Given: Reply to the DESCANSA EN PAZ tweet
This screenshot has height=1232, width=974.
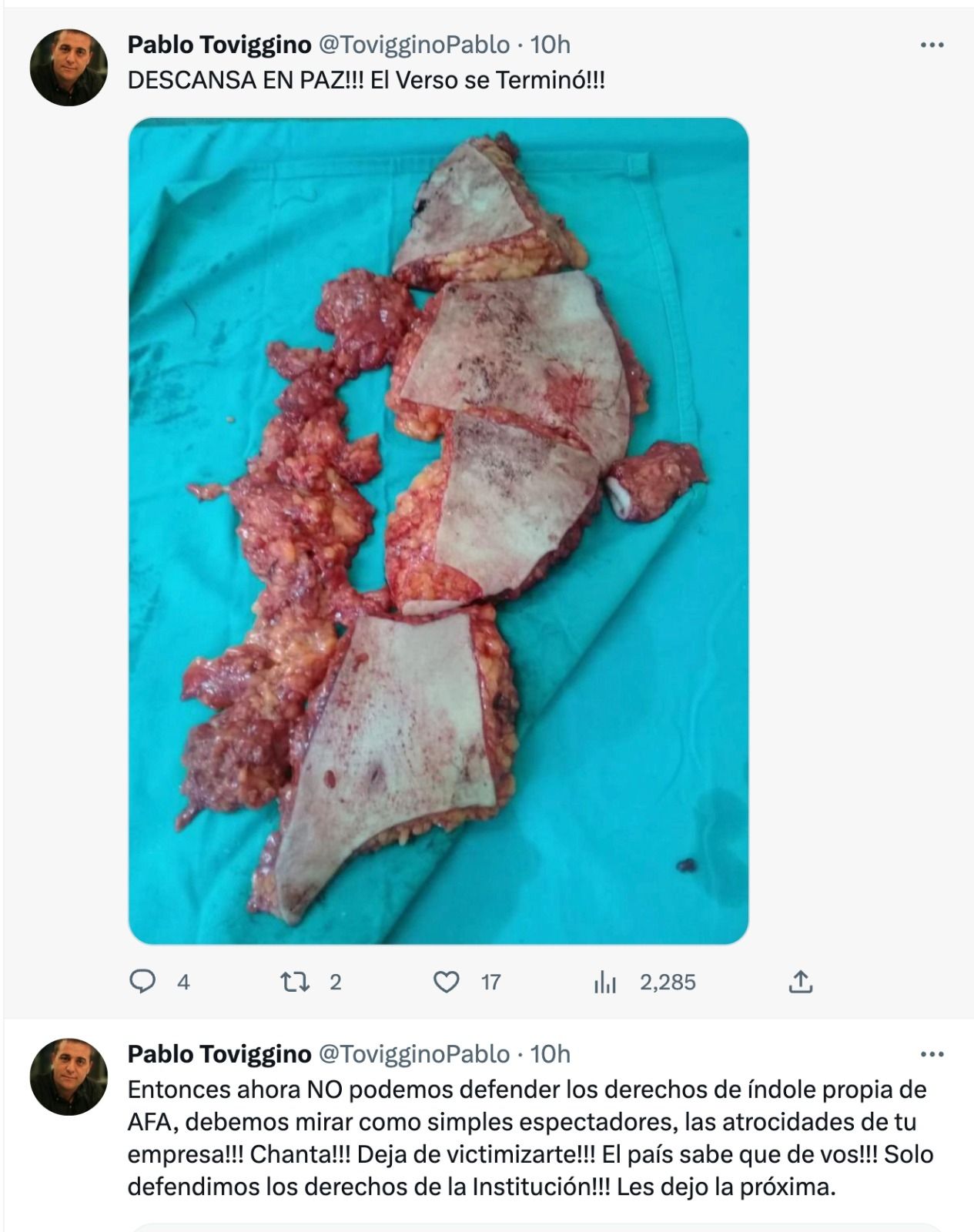Looking at the screenshot, I should [x=142, y=982].
